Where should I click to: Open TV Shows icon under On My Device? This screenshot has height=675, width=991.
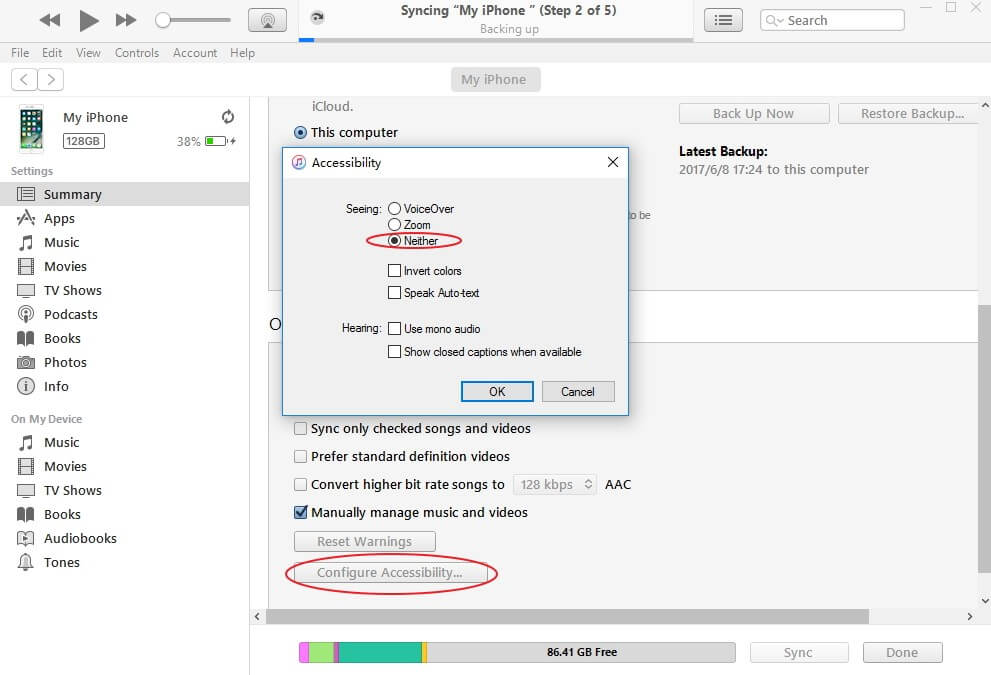[26, 490]
